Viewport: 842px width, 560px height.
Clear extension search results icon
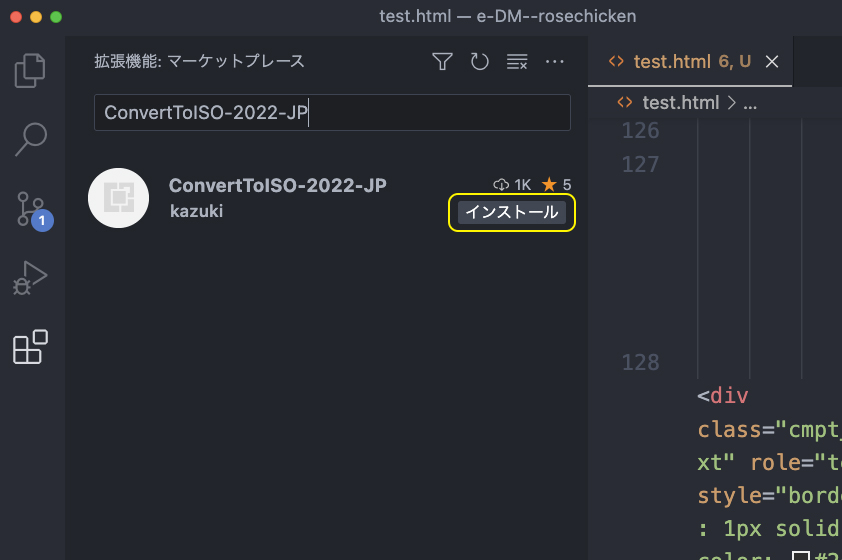point(517,62)
